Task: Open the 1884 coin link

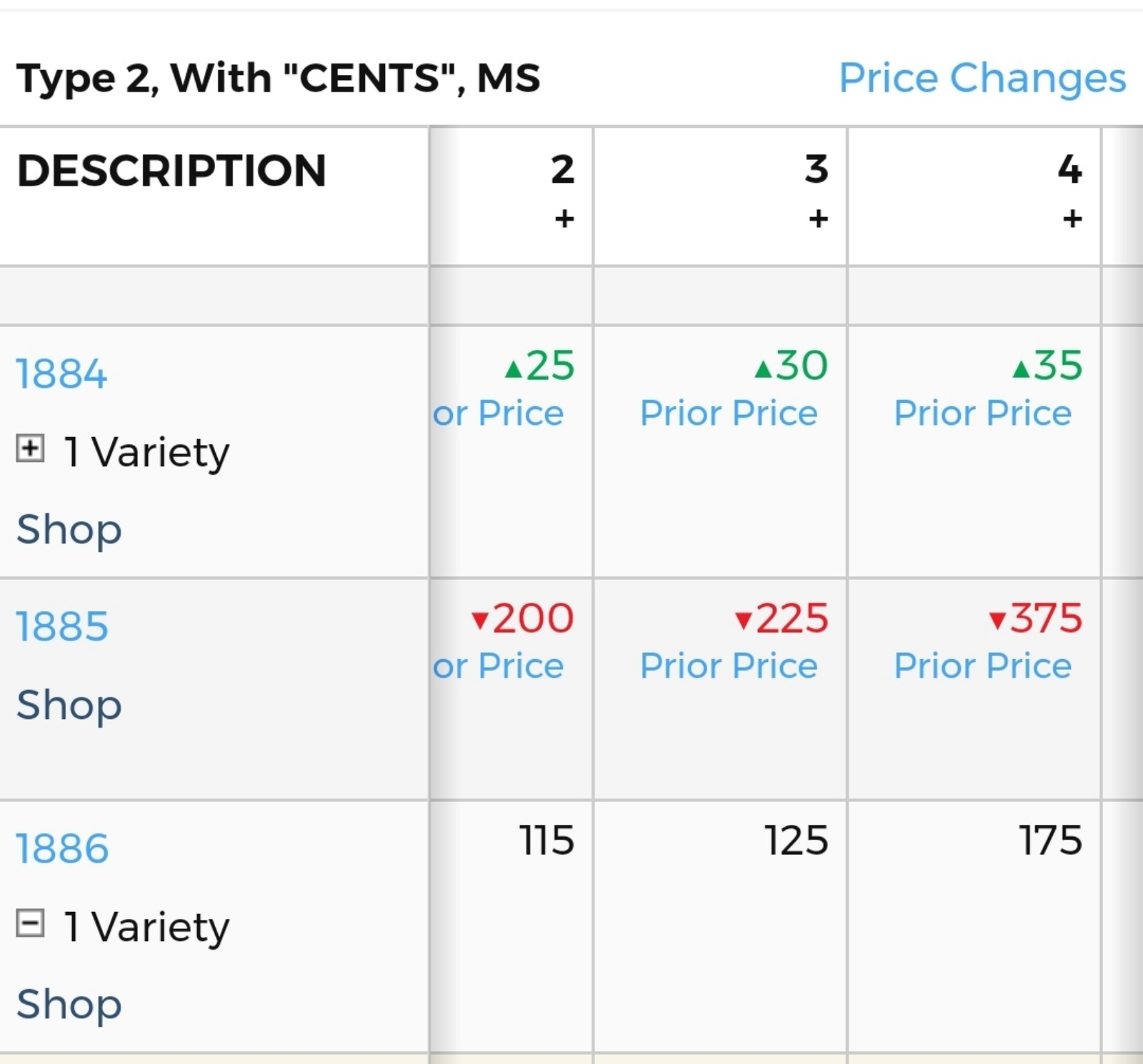Action: 61,373
